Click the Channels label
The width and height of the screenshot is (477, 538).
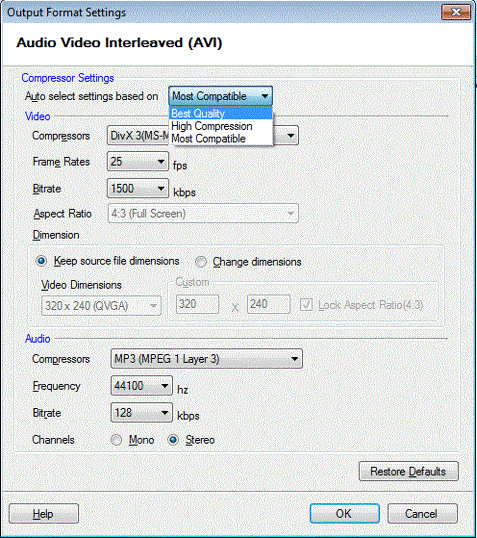pos(53,440)
